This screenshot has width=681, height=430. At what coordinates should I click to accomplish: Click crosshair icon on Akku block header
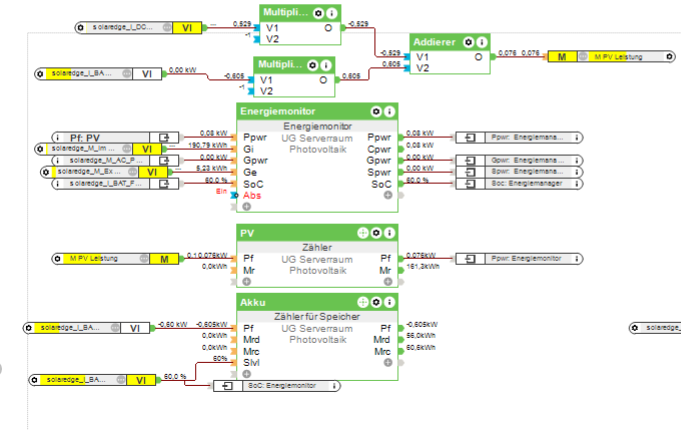[x=363, y=302]
